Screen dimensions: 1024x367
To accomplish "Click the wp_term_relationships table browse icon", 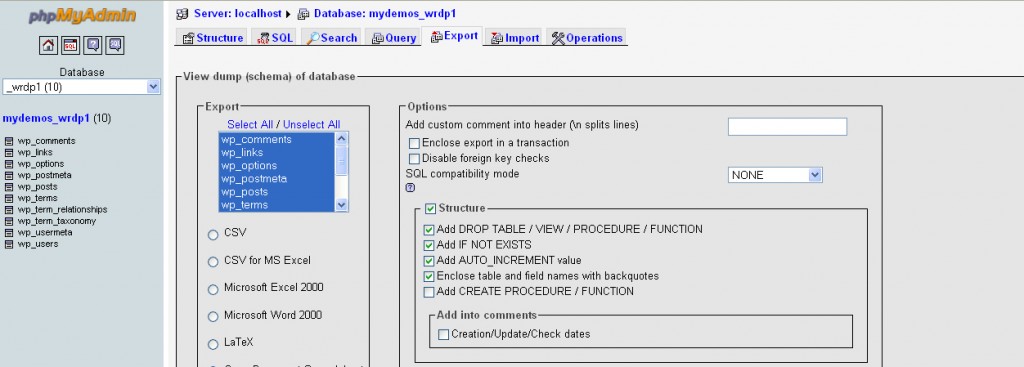I will click(8, 210).
